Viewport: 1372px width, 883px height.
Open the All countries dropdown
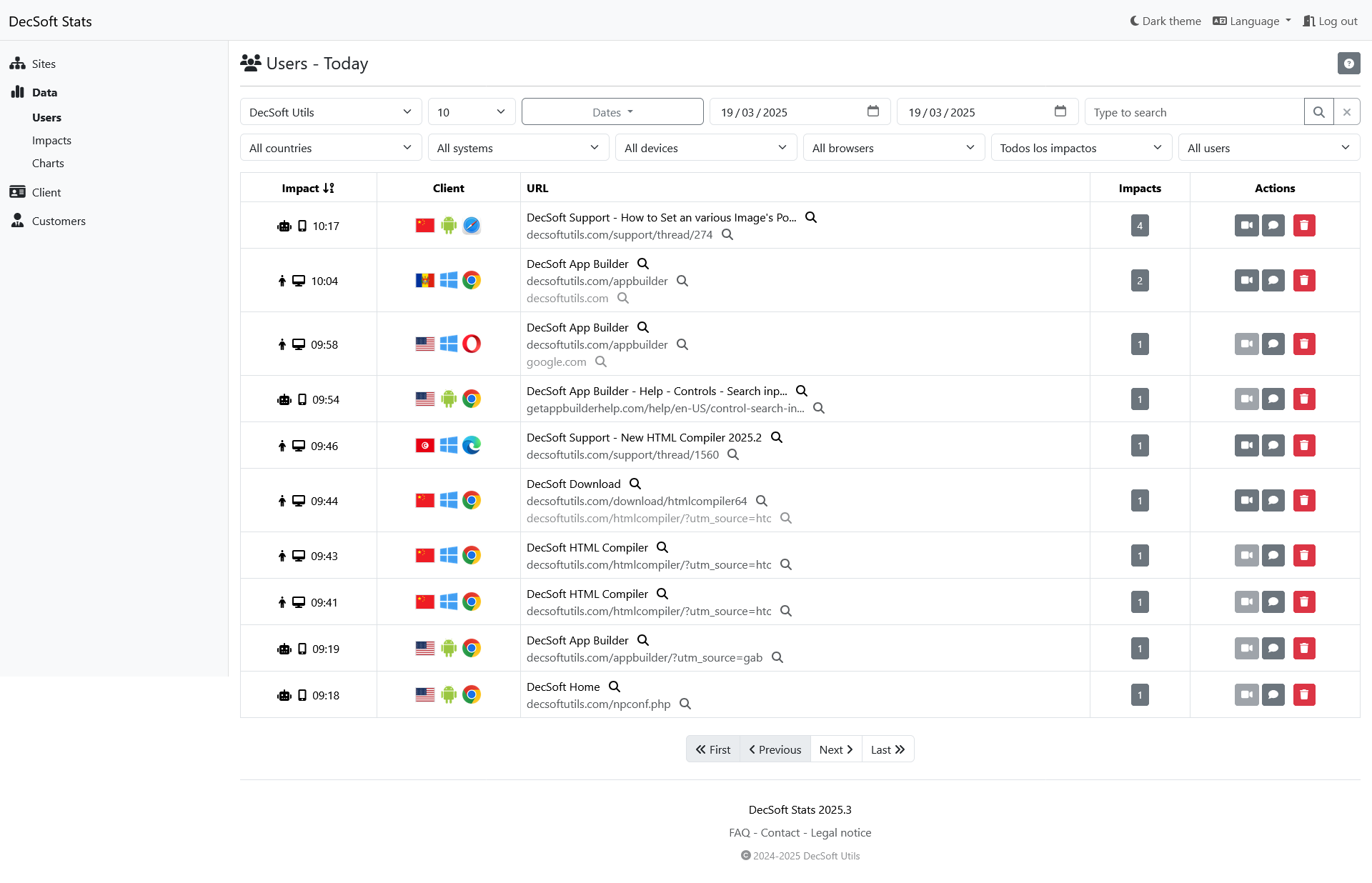[x=330, y=147]
